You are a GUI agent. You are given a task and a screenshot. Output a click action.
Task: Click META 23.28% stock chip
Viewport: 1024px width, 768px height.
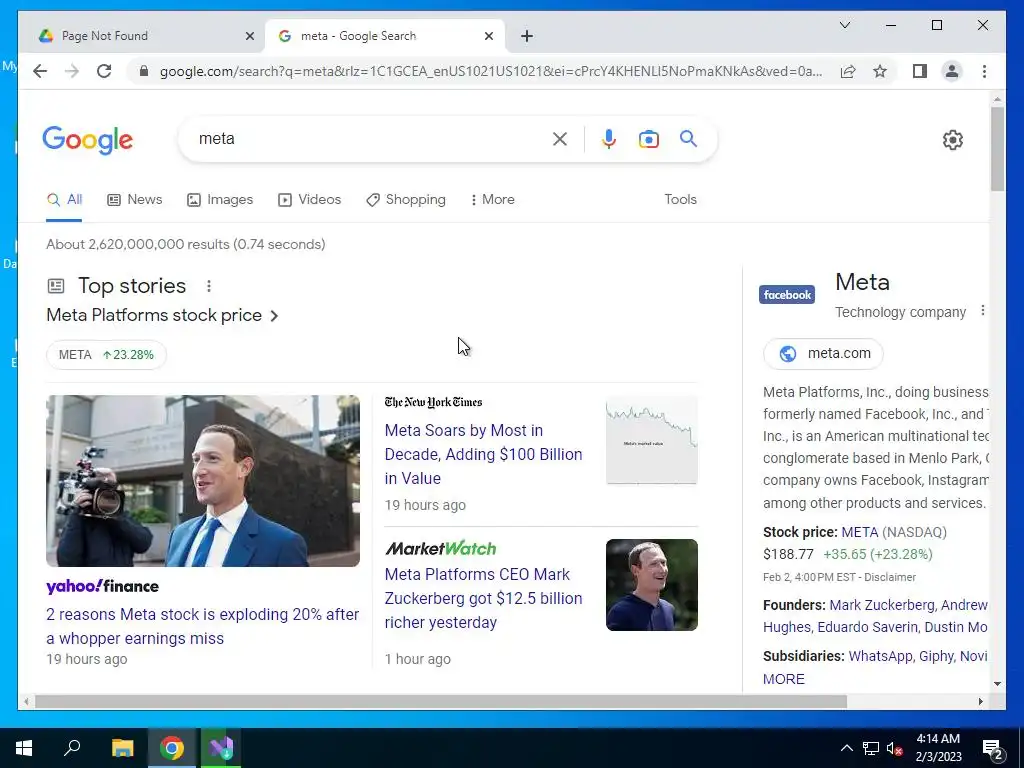point(106,355)
